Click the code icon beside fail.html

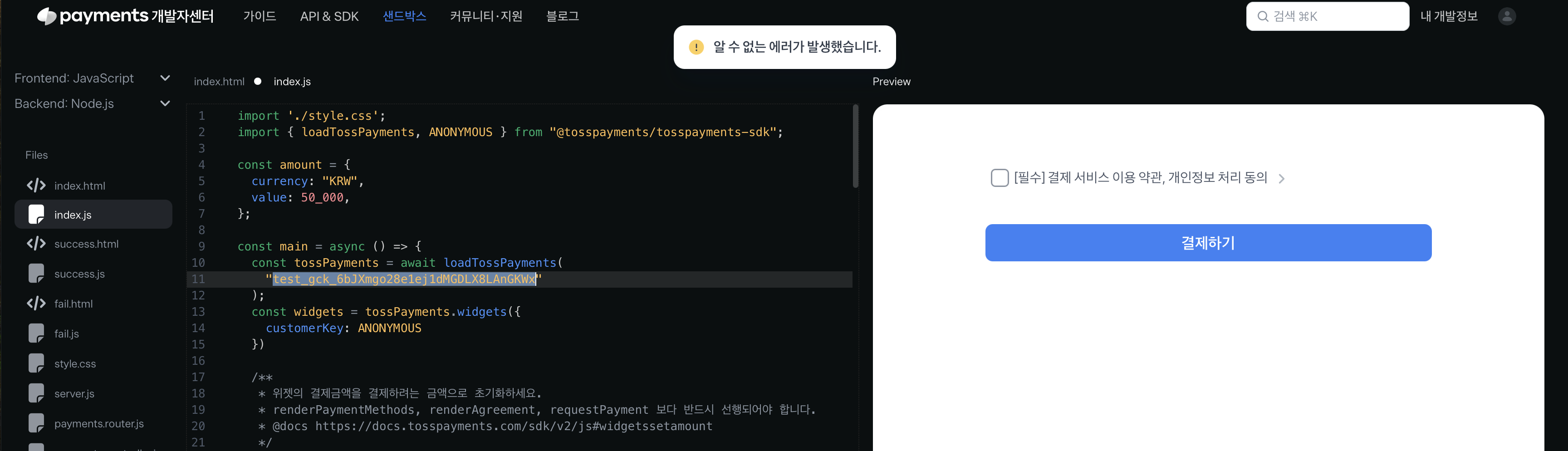click(36, 303)
